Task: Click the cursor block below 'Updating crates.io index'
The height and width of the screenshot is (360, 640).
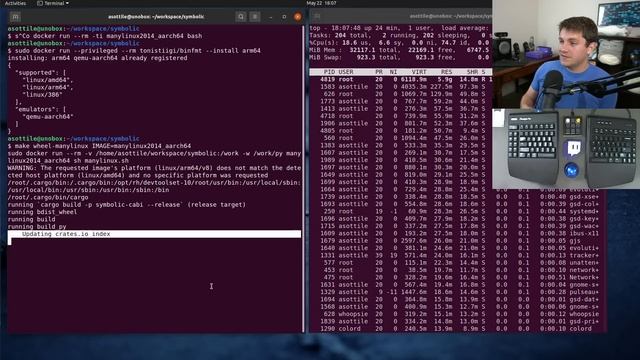Action: click(9, 241)
